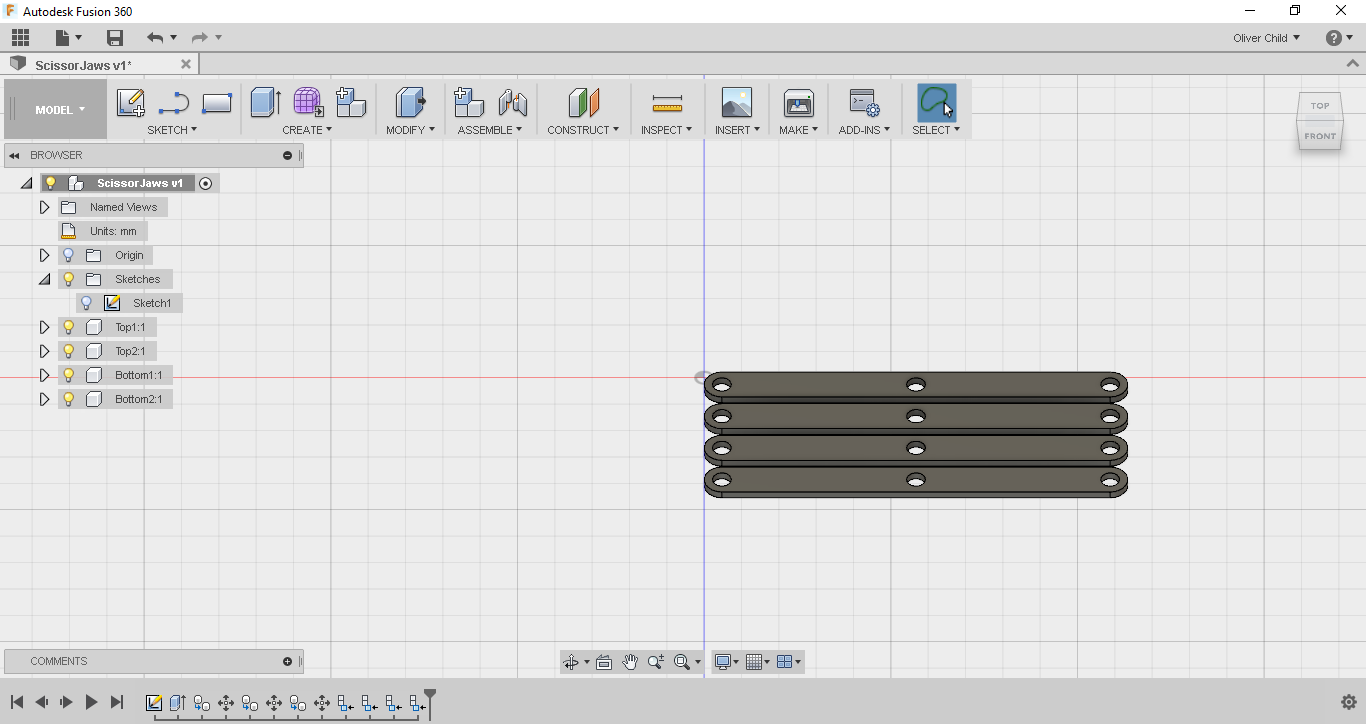1366x724 pixels.
Task: Open the Help question mark menu
Action: [x=1339, y=38]
